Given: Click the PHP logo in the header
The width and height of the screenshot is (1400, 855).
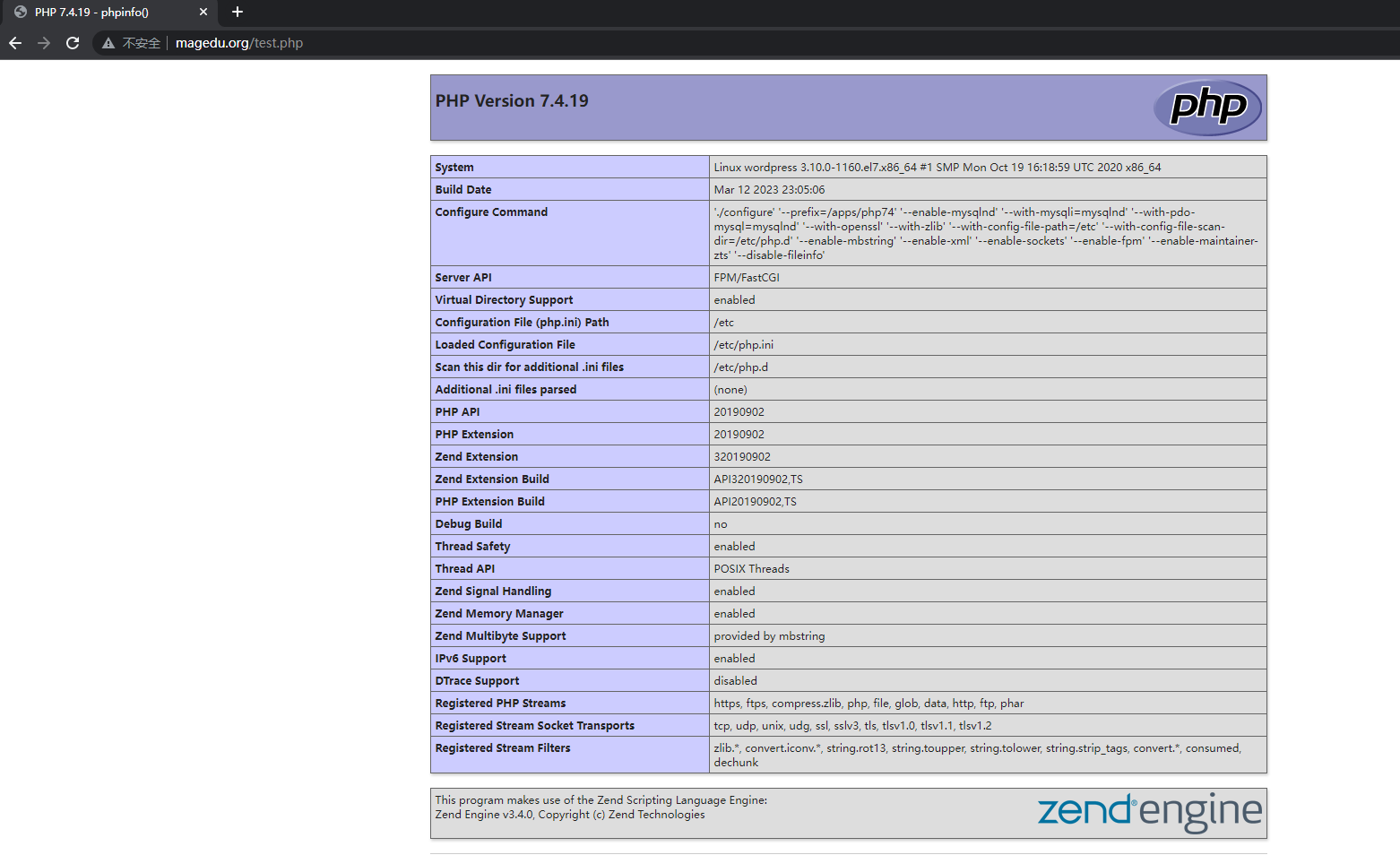Looking at the screenshot, I should pos(1207,108).
